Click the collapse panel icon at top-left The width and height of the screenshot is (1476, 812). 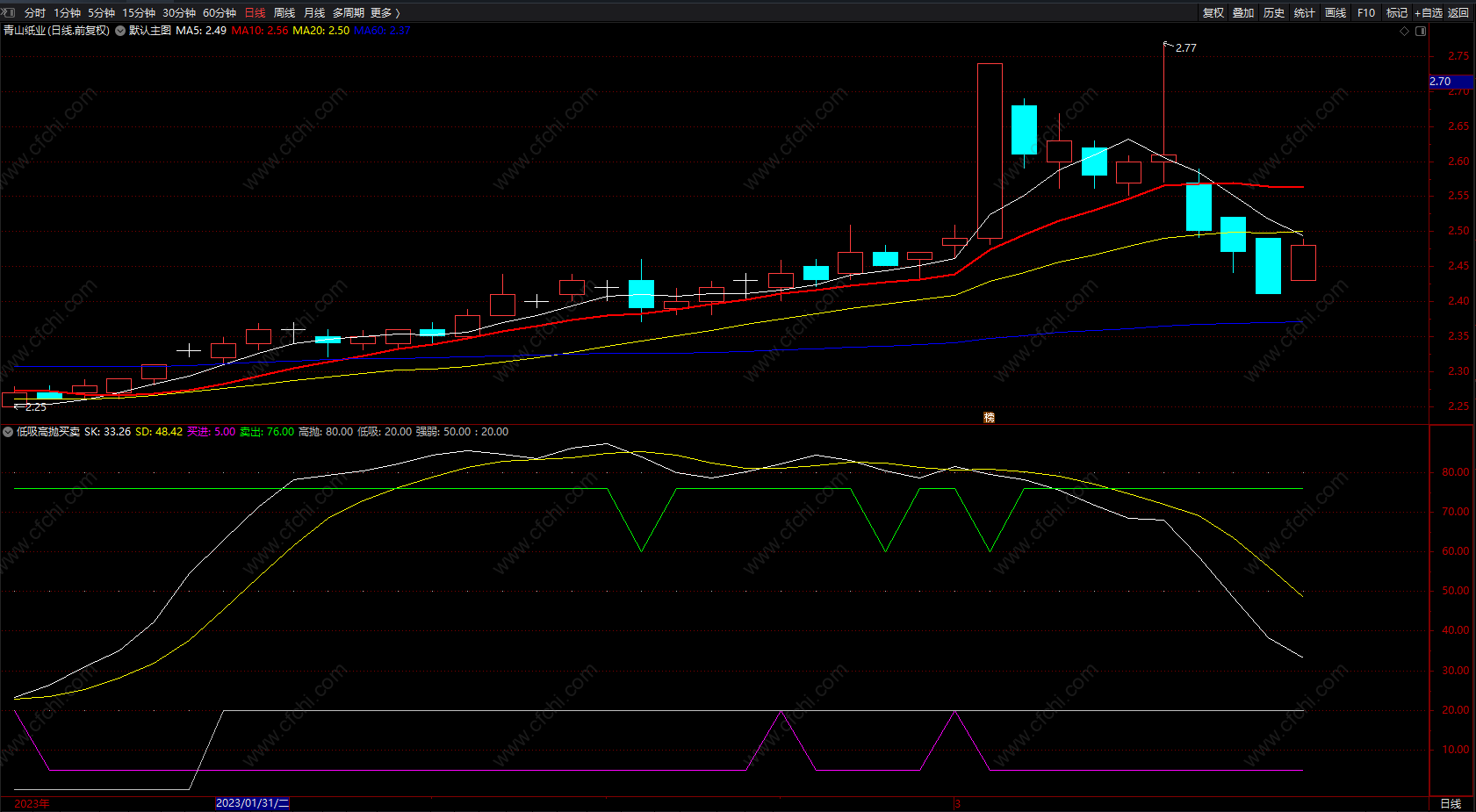point(9,12)
